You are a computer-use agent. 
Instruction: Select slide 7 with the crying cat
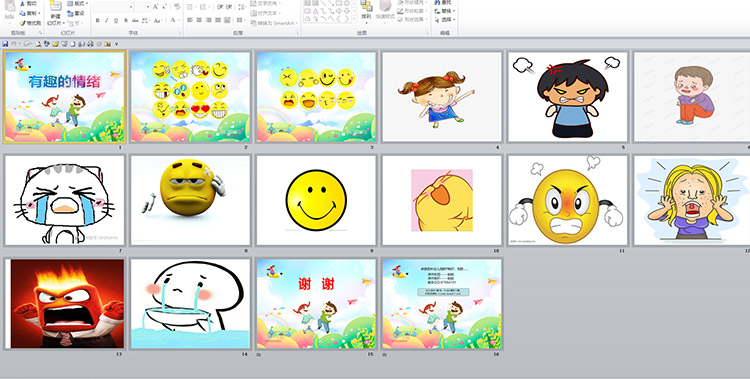[x=65, y=200]
